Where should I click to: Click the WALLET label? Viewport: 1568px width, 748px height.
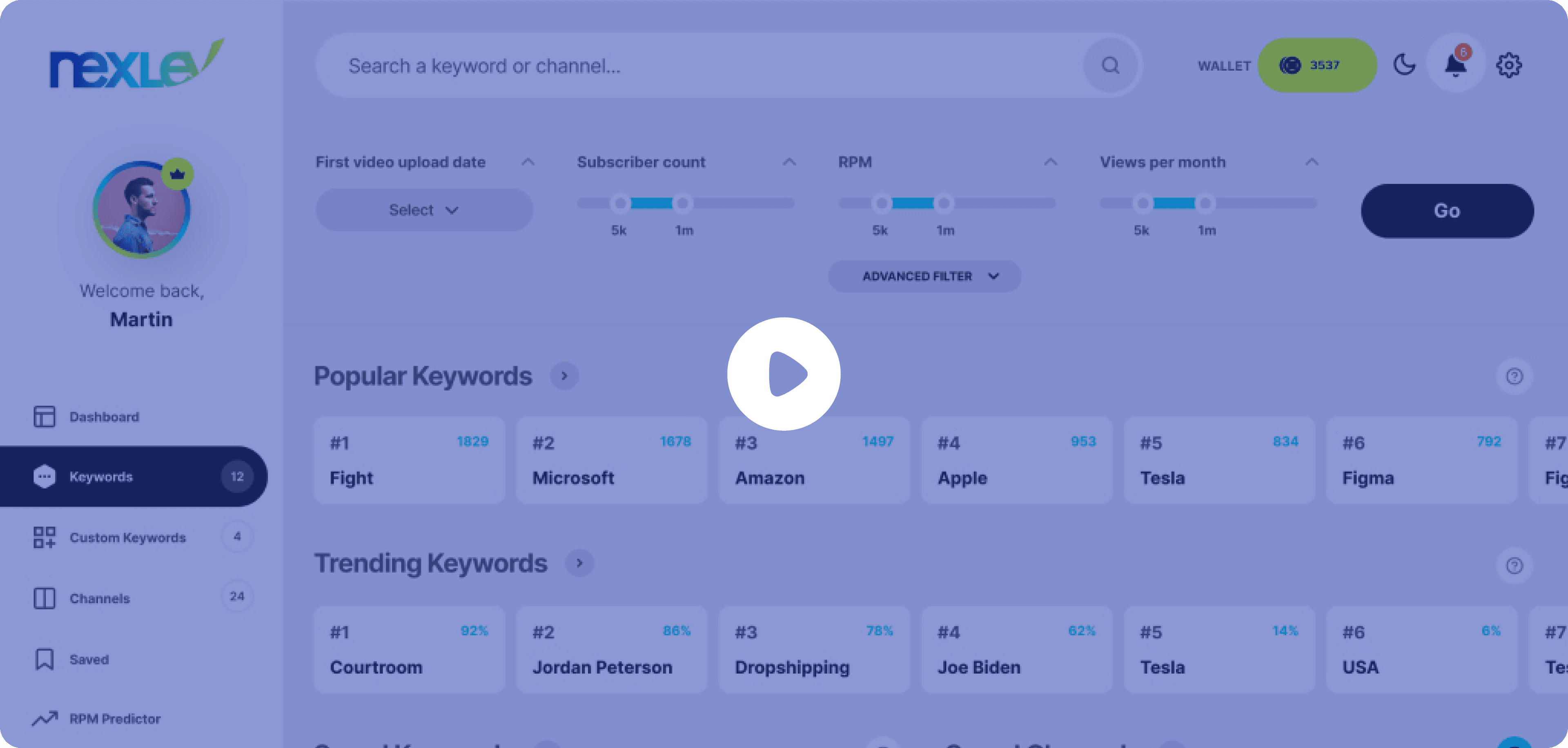click(x=1223, y=66)
